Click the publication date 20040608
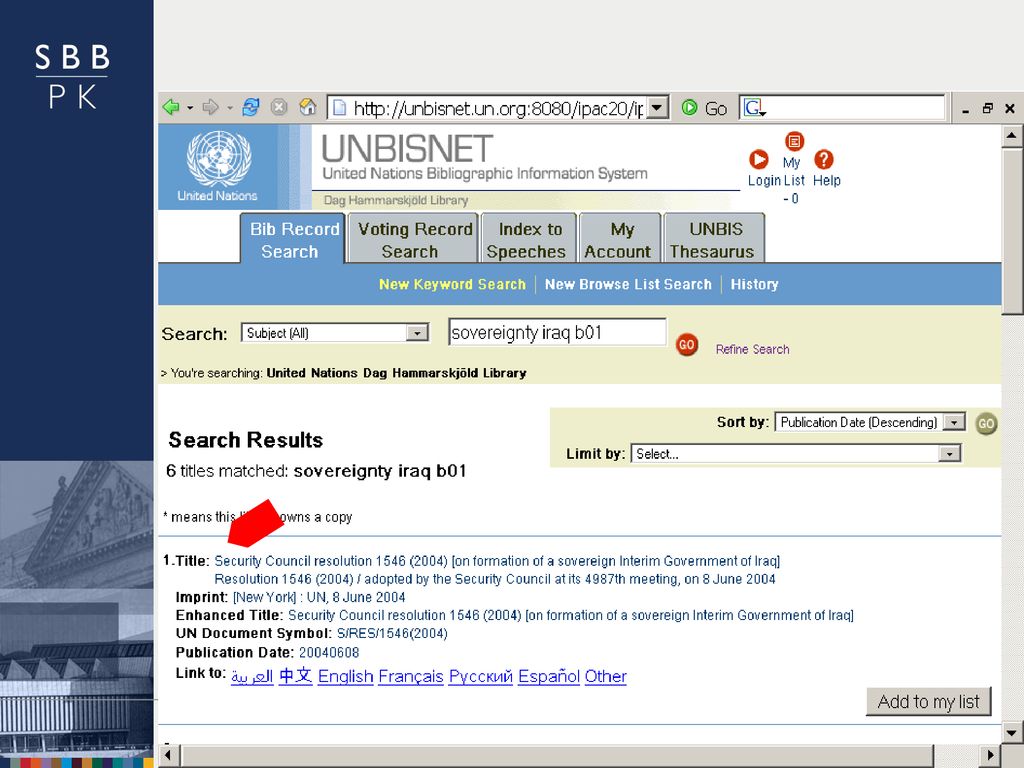The image size is (1024, 768). pyautogui.click(x=329, y=652)
